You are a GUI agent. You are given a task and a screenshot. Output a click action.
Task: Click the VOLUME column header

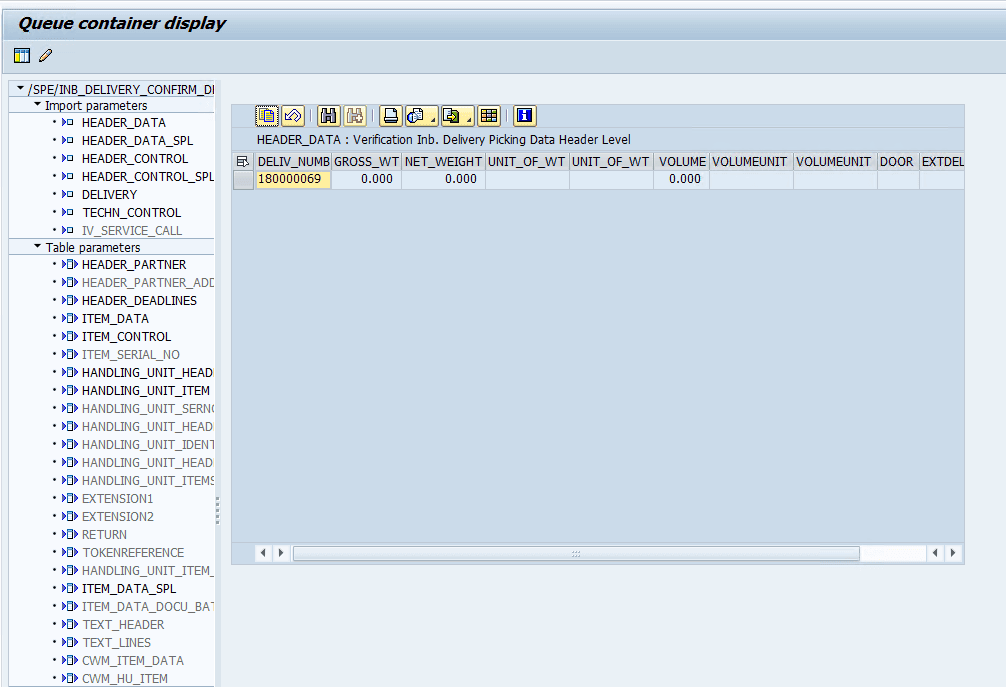click(682, 162)
